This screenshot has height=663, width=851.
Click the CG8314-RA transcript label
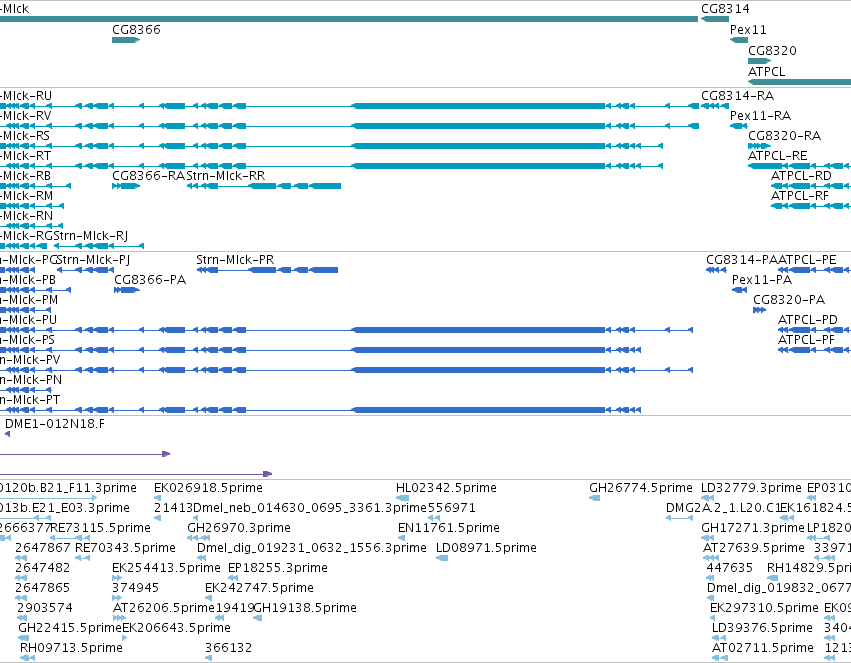coord(738,95)
